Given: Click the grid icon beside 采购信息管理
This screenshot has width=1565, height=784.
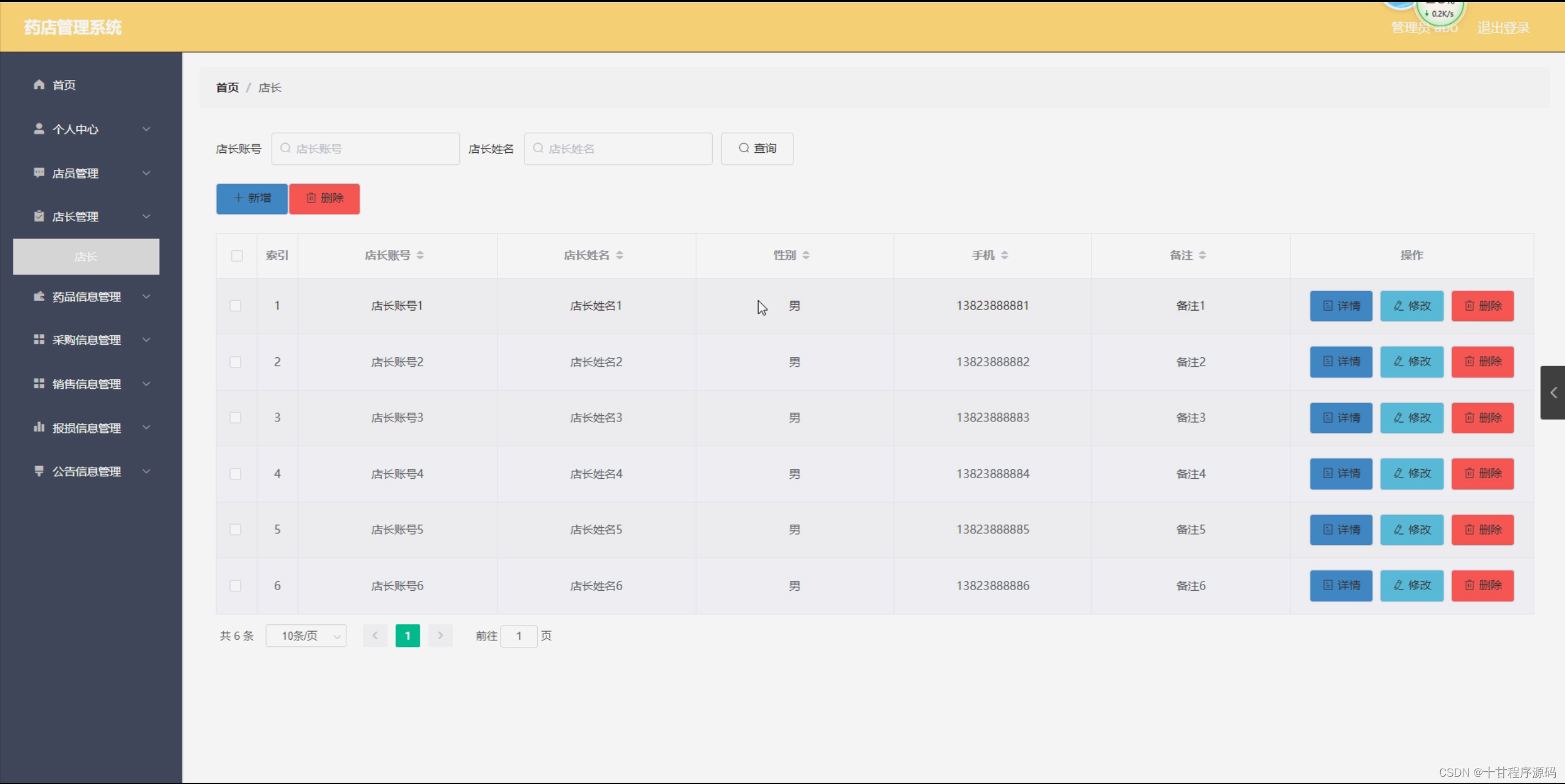Looking at the screenshot, I should 39,339.
